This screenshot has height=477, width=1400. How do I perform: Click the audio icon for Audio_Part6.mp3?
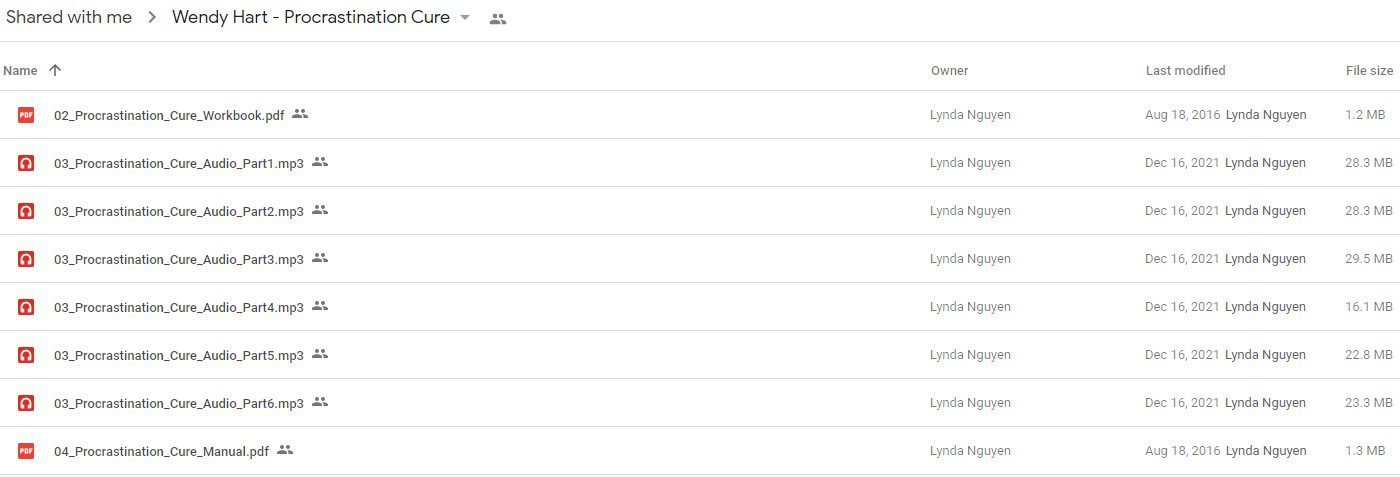pyautogui.click(x=26, y=403)
